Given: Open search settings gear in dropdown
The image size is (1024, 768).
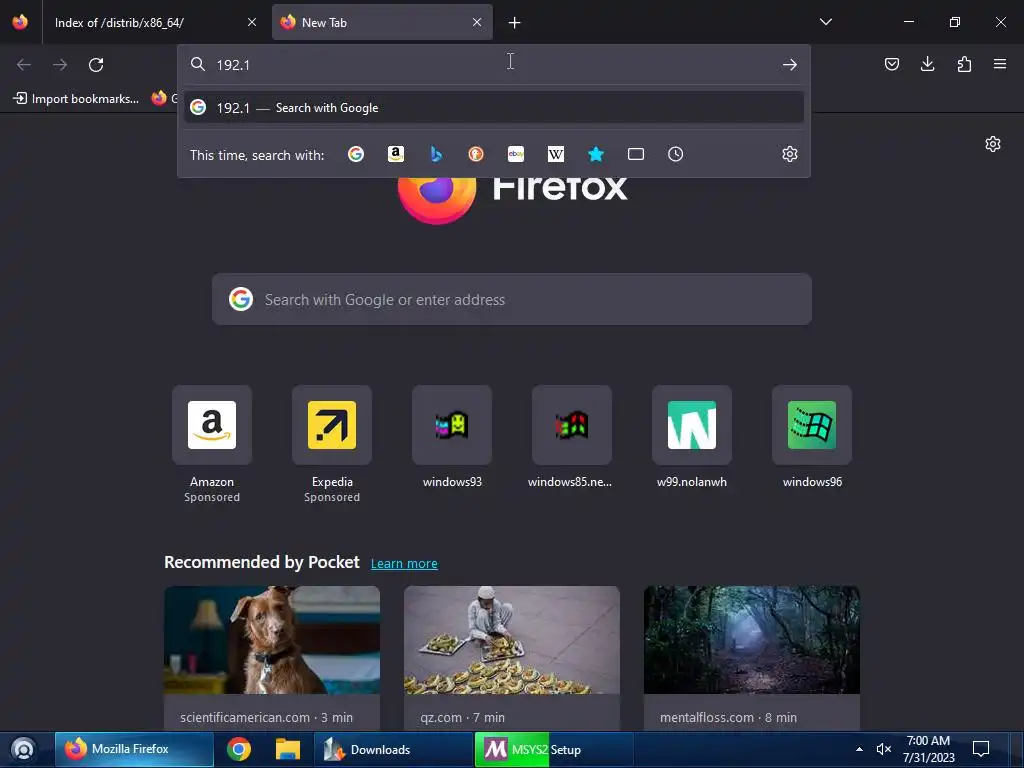Looking at the screenshot, I should click(790, 154).
